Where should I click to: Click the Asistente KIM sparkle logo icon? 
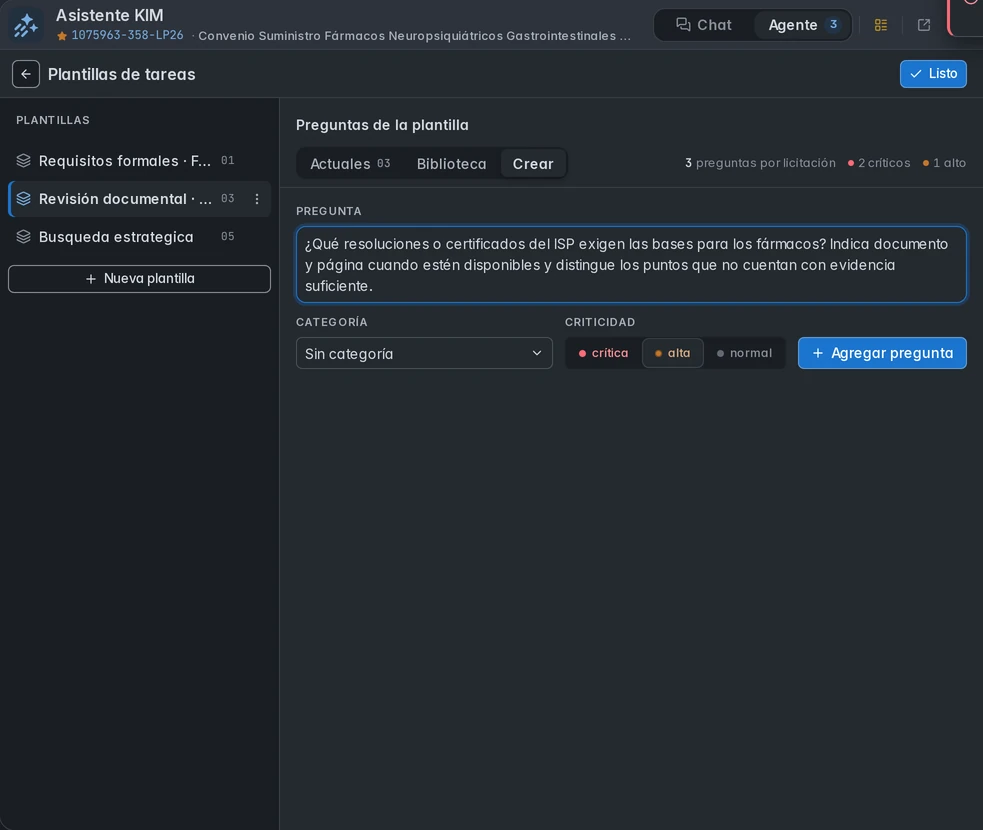pos(26,26)
